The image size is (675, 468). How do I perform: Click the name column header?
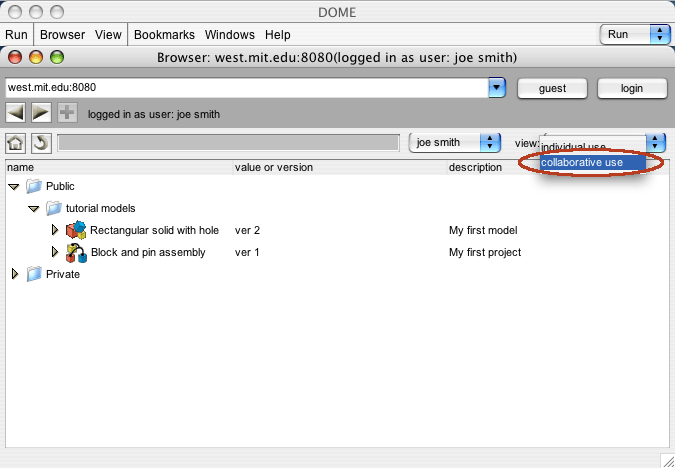pyautogui.click(x=119, y=167)
